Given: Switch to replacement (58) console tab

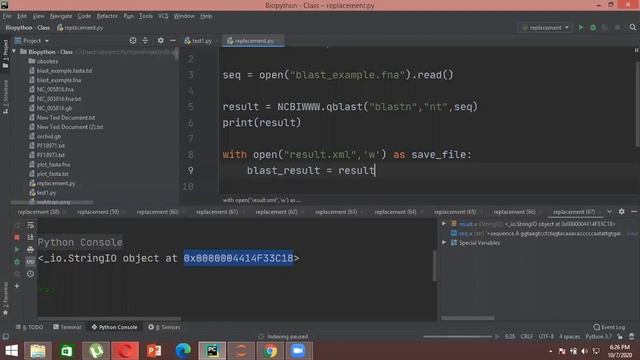Looking at the screenshot, I should pos(38,212).
